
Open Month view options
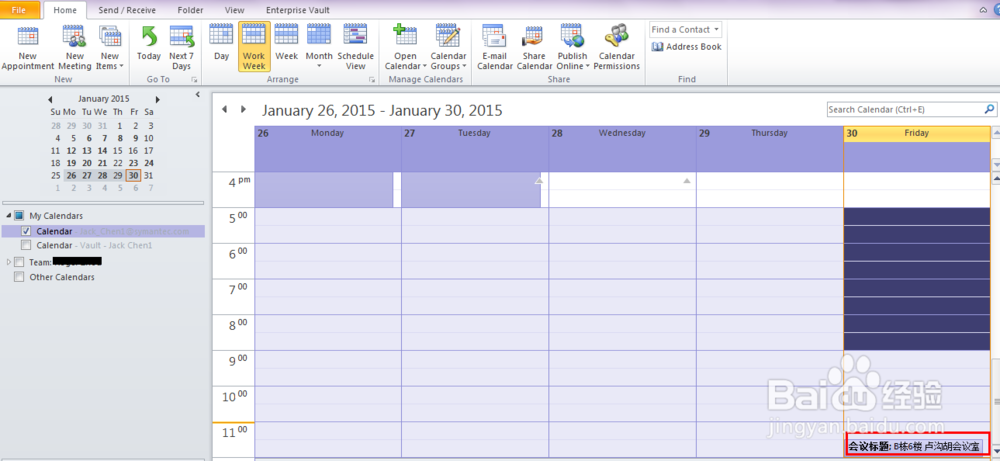coord(319,48)
